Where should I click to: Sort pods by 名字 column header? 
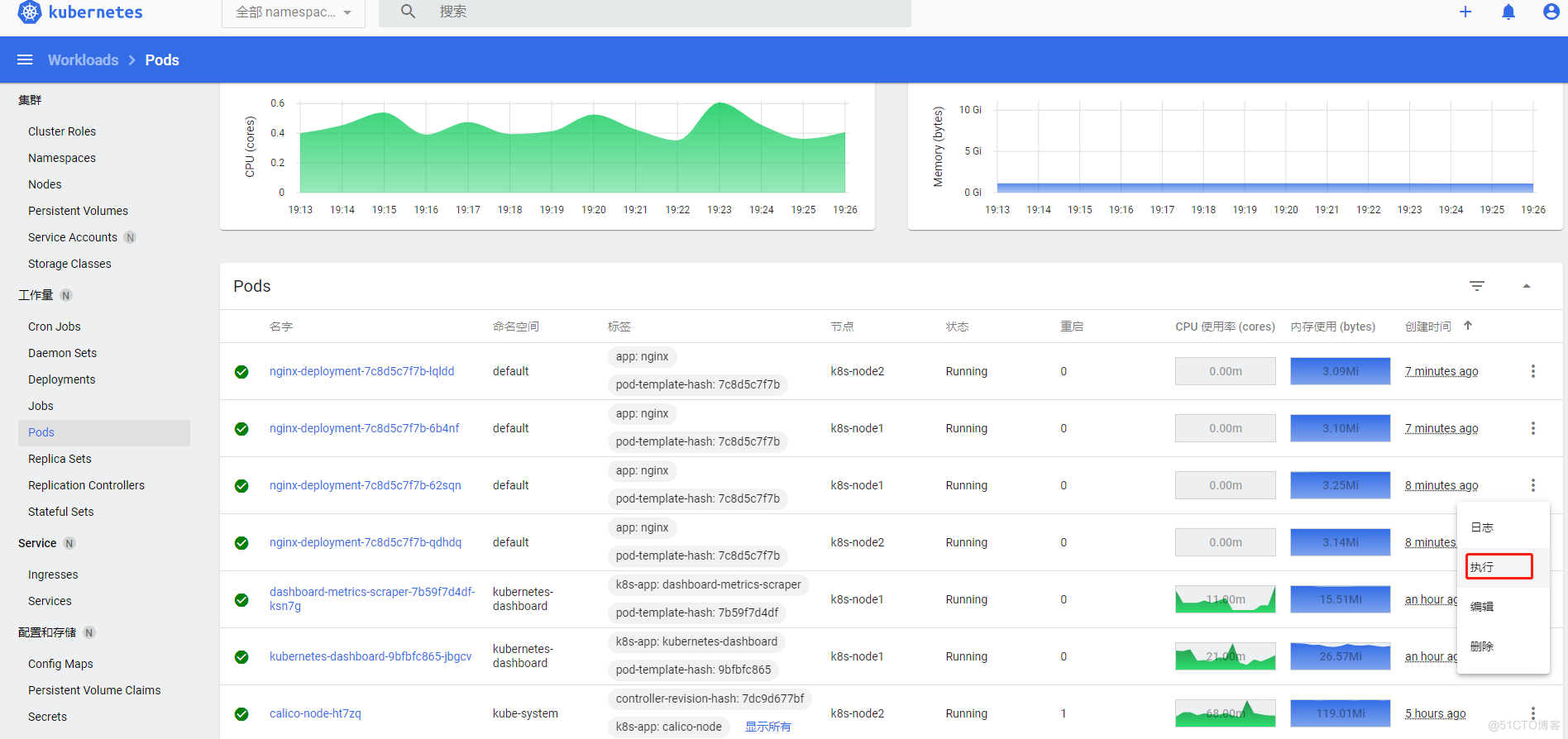(x=281, y=327)
